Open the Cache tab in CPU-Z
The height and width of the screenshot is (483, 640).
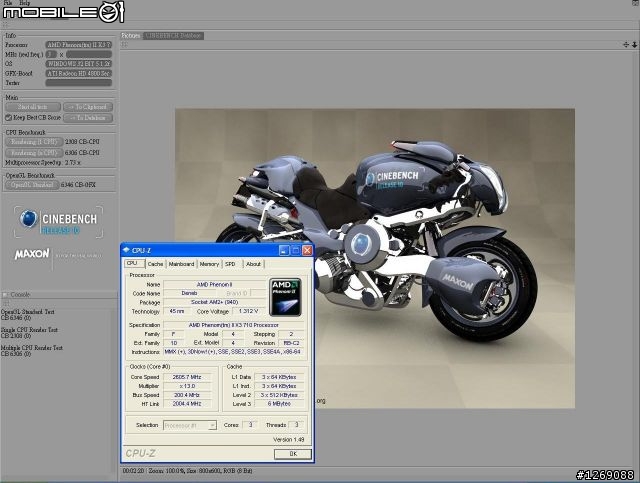pos(155,264)
